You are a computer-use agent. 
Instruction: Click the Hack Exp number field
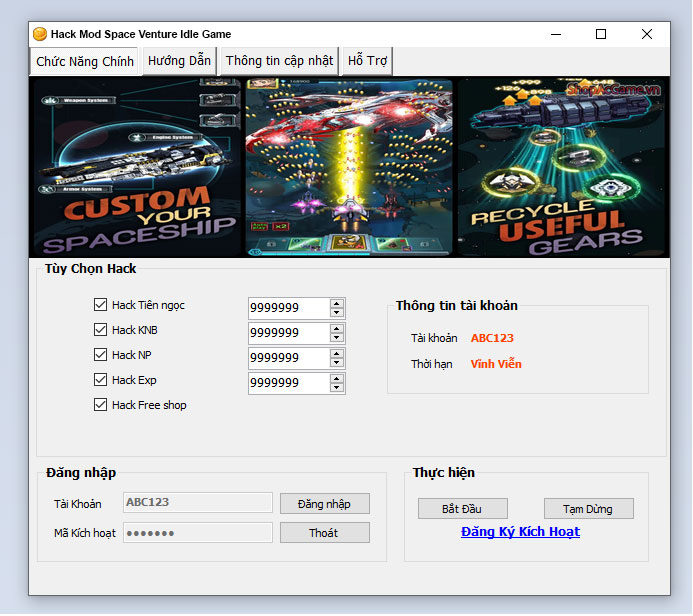pos(289,384)
